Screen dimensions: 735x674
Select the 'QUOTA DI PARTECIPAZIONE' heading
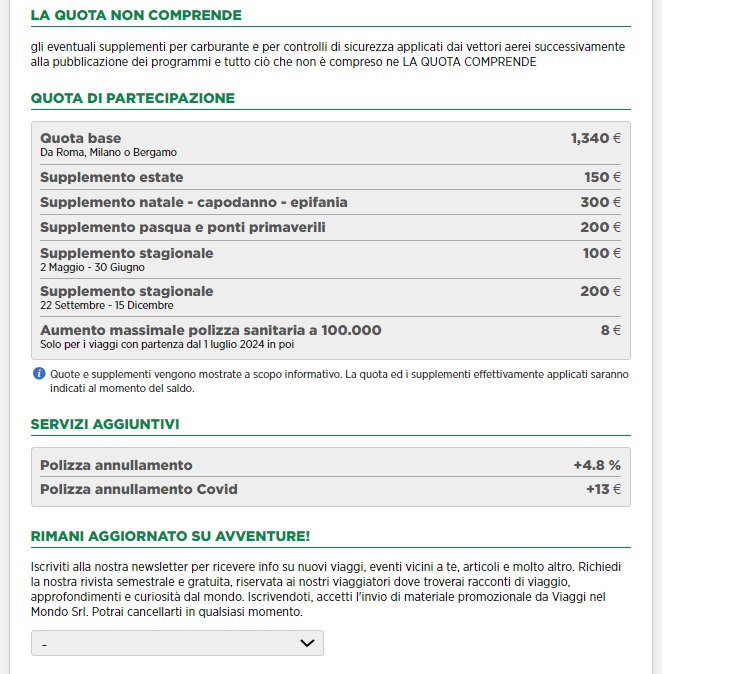(x=133, y=98)
